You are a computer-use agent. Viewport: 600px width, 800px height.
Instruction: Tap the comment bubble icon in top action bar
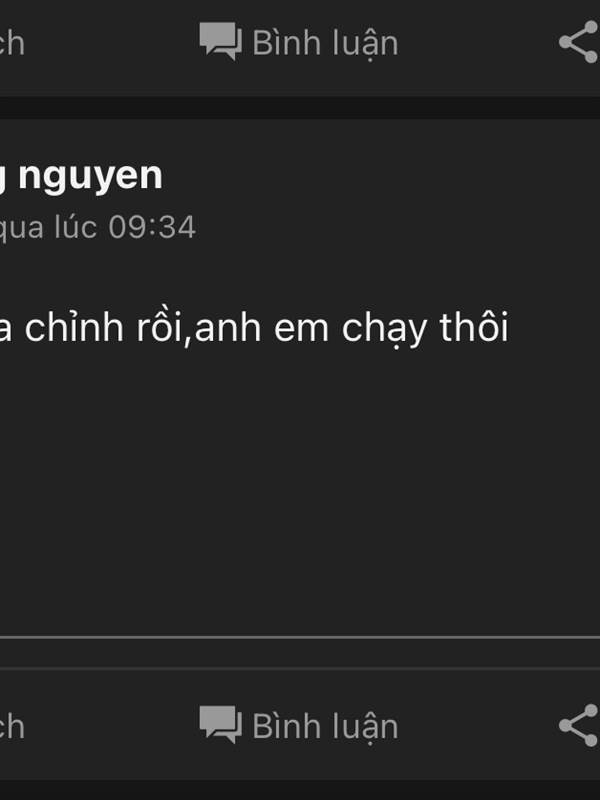click(220, 41)
